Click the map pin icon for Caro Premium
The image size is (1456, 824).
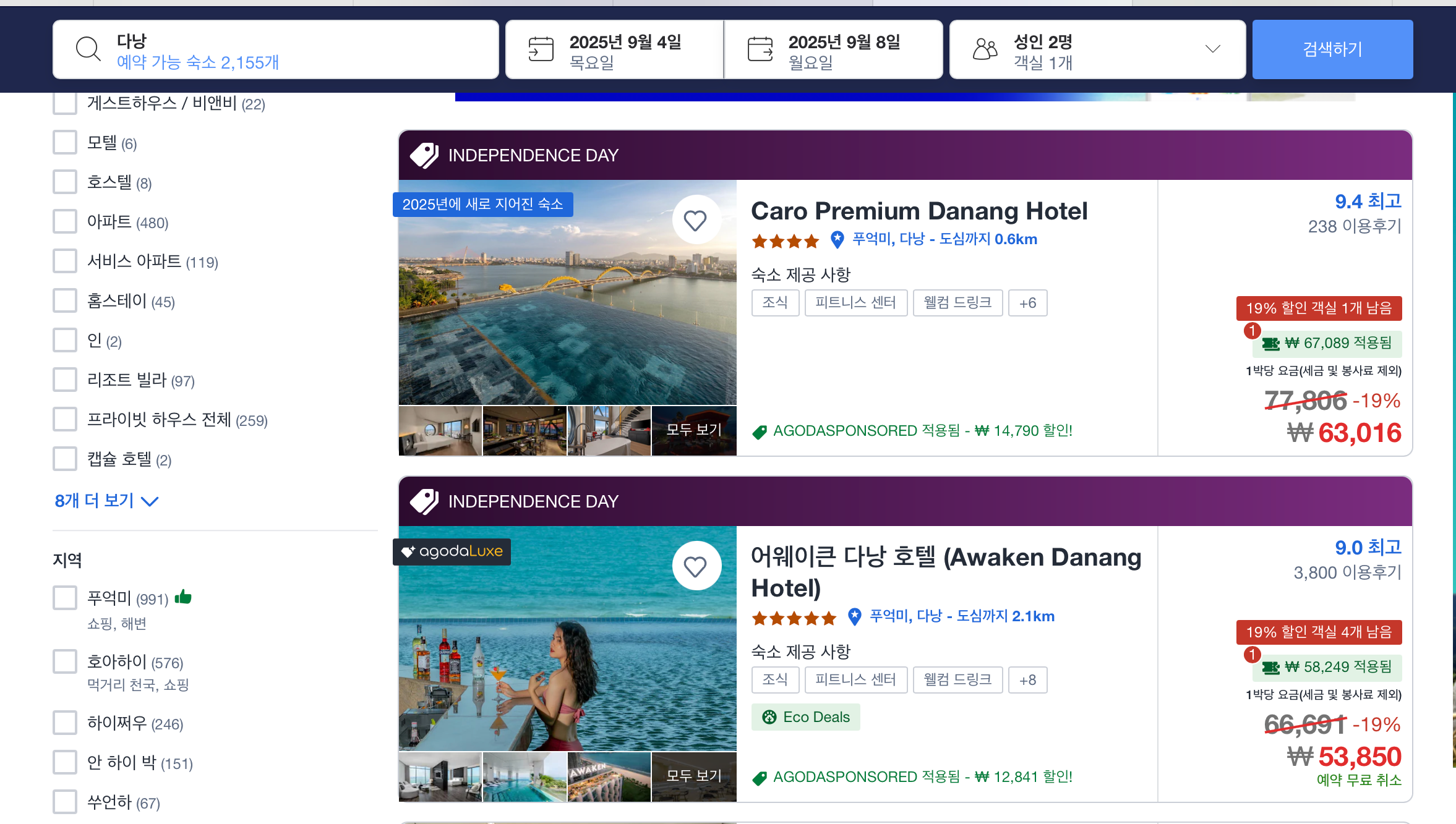point(837,240)
